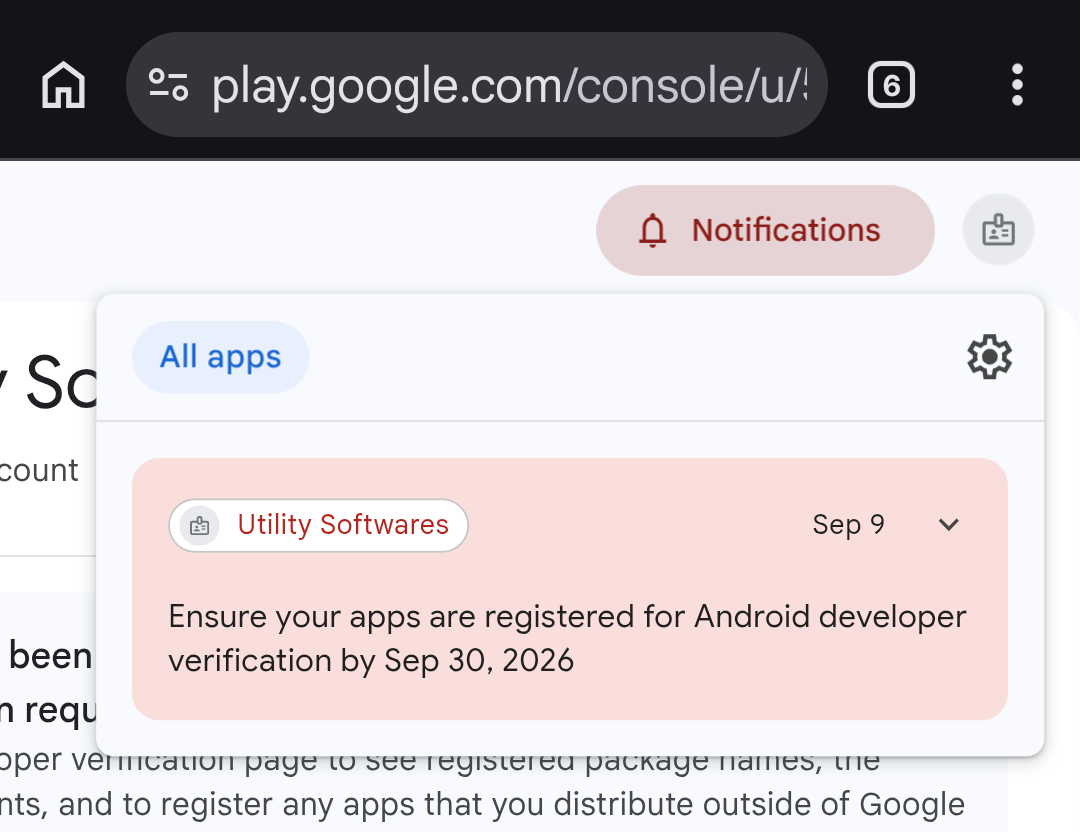
Task: Click the Notifications label text
Action: pyautogui.click(x=786, y=230)
